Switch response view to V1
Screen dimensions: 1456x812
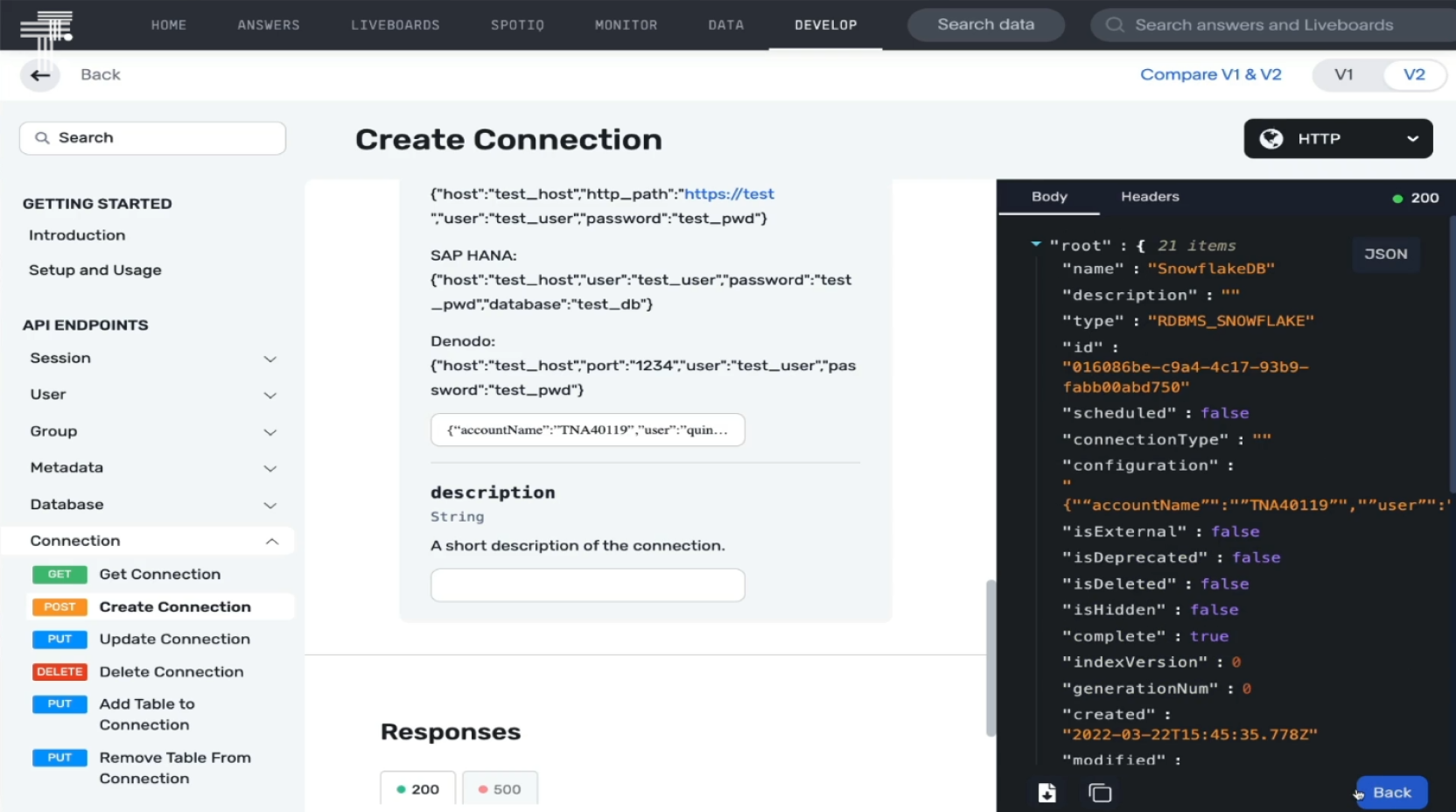(x=1344, y=75)
